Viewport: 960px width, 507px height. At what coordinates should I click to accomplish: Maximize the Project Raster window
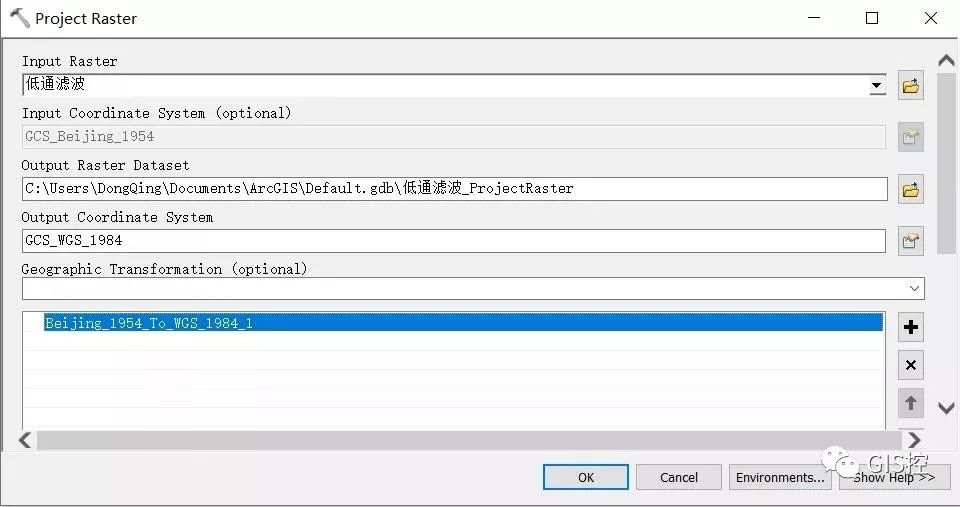click(x=872, y=18)
